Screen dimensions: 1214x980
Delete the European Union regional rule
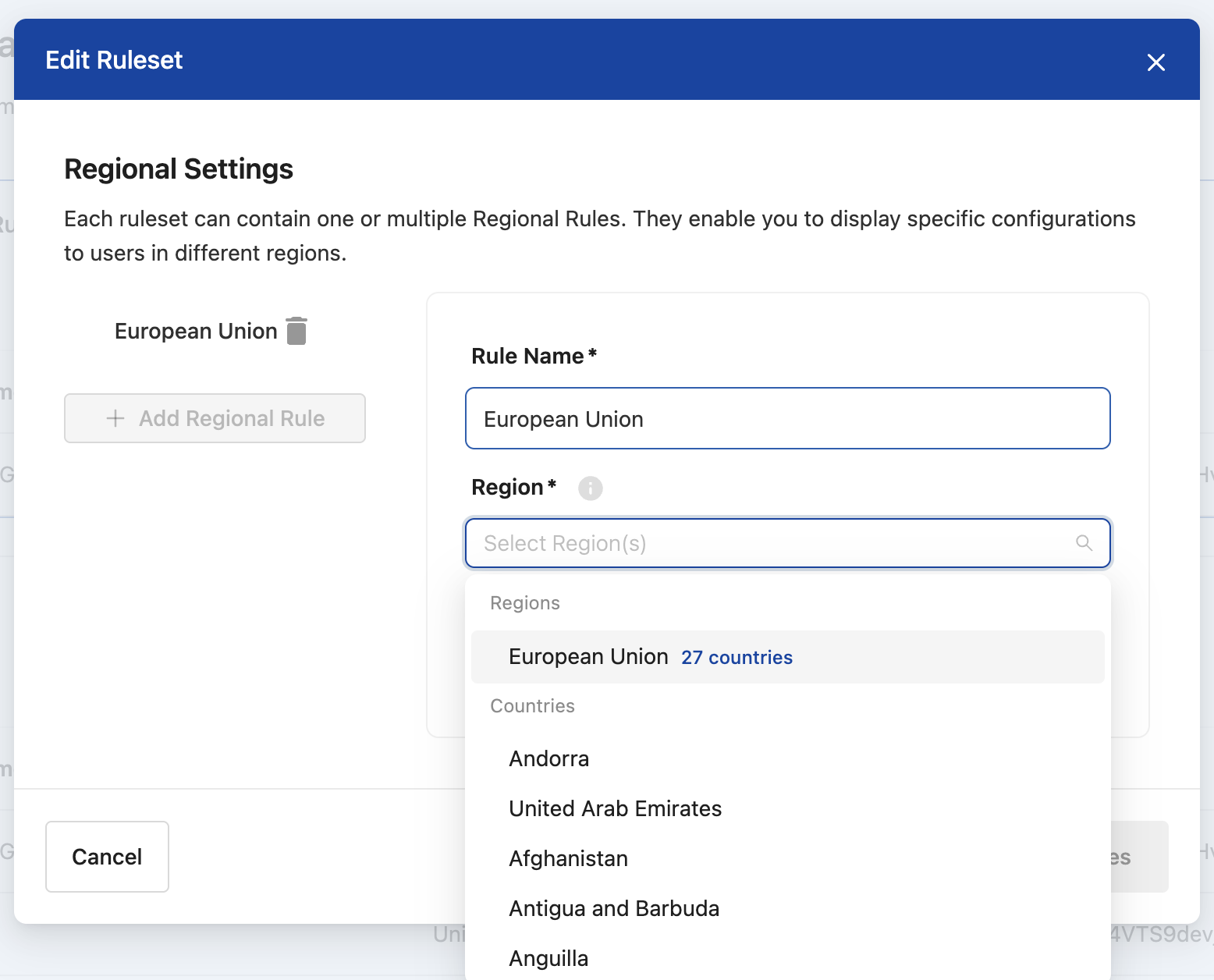(296, 331)
